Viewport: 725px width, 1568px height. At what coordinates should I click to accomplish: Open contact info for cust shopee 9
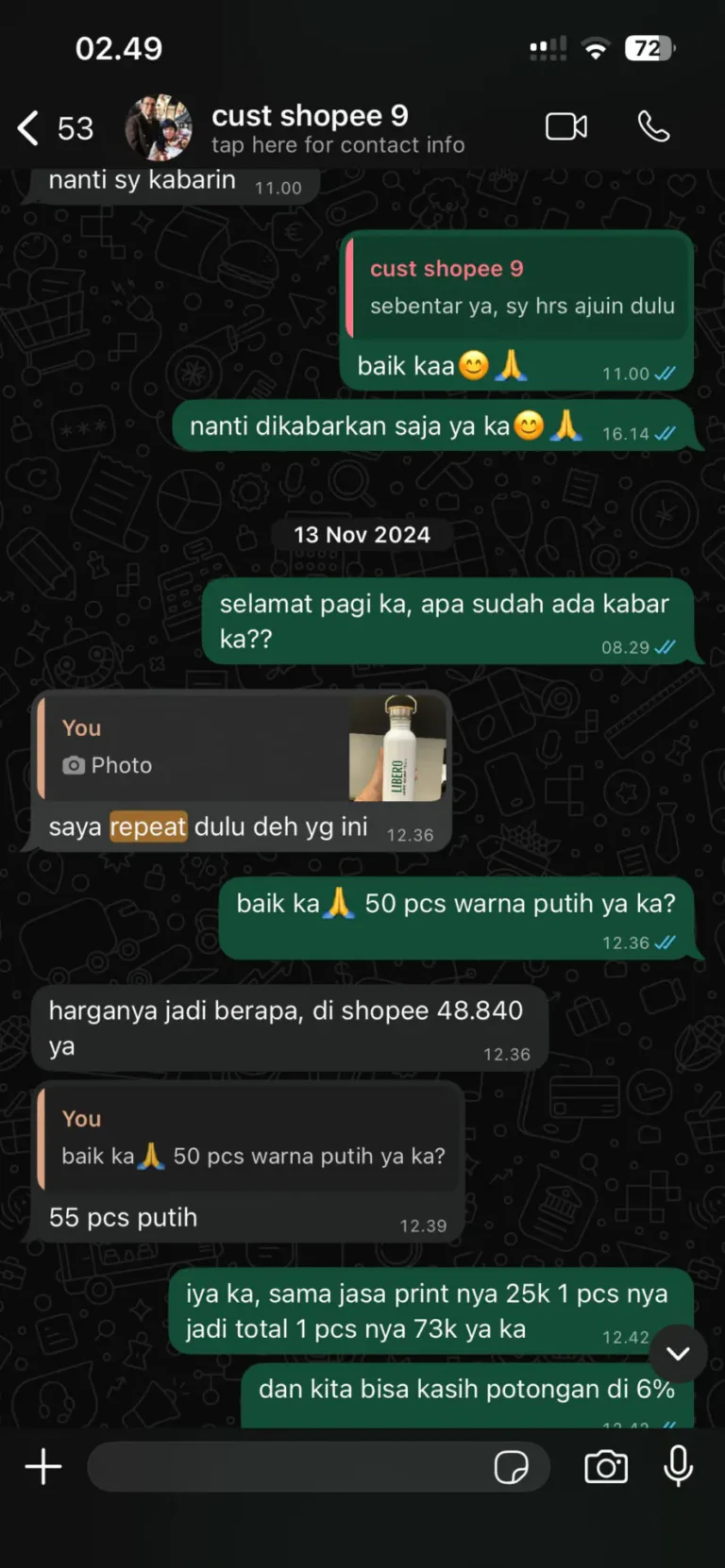click(338, 128)
